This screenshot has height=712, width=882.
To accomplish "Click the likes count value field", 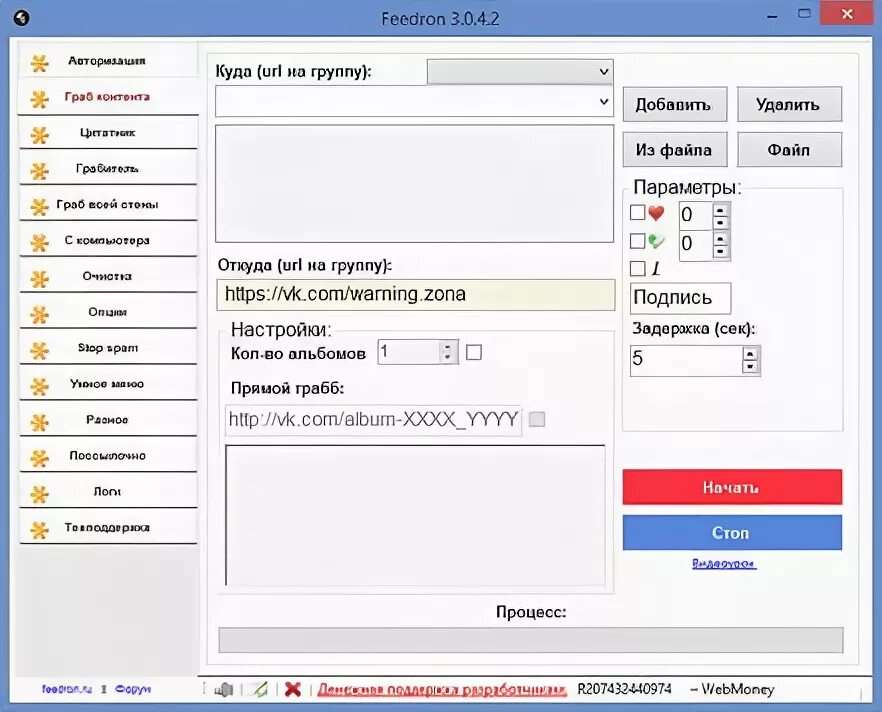I will pyautogui.click(x=696, y=215).
